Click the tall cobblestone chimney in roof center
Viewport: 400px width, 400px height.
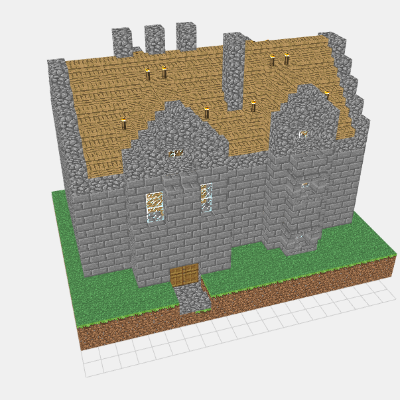point(235,71)
